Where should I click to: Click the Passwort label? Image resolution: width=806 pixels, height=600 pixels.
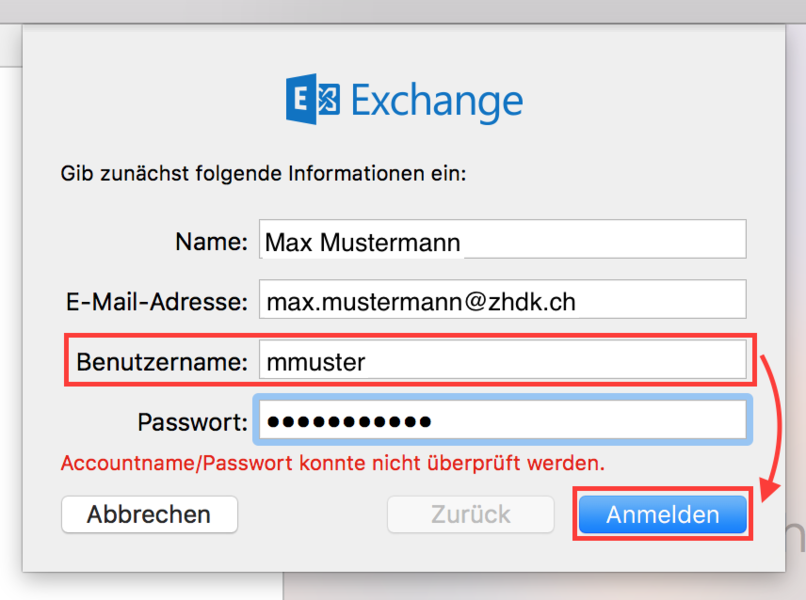click(193, 421)
